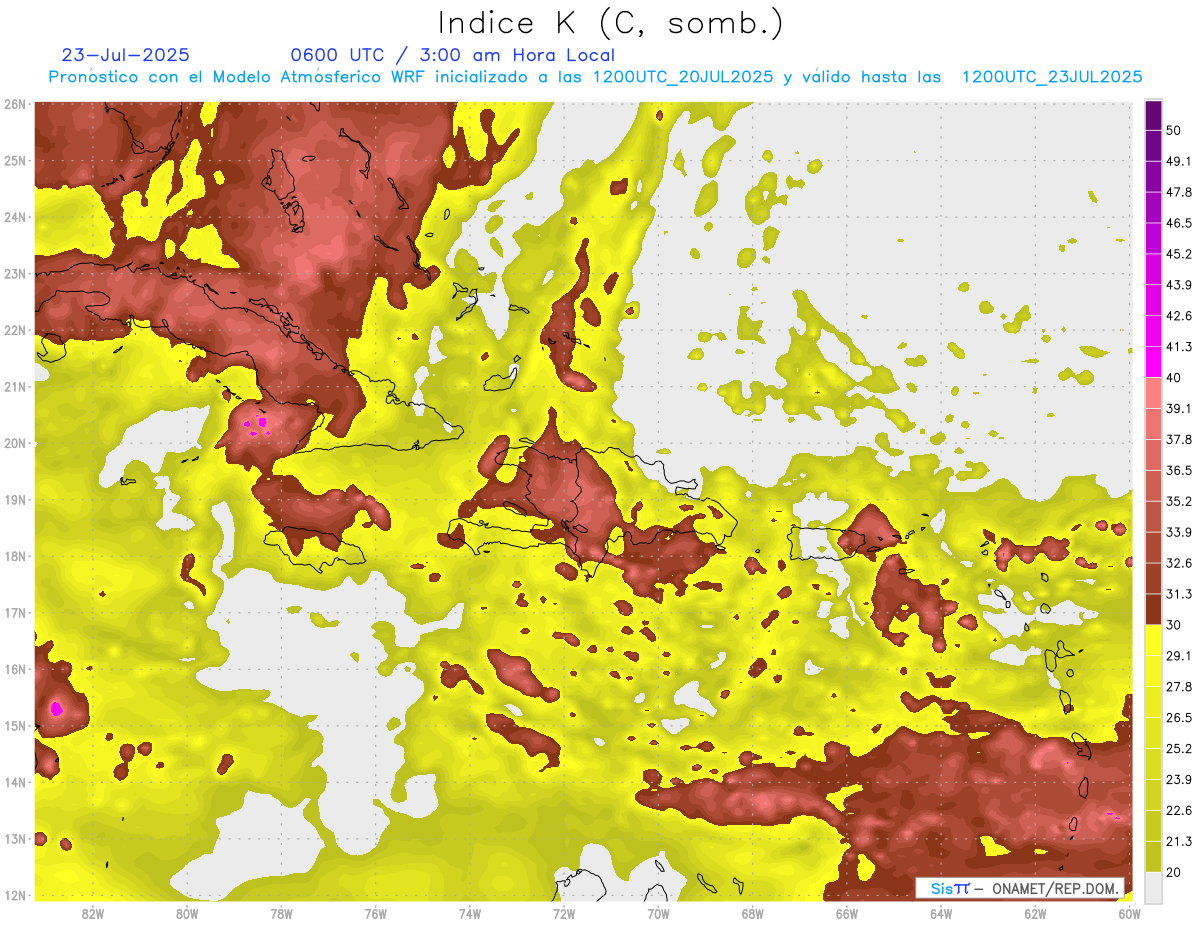Click the "66W" longitude label

pos(847,913)
